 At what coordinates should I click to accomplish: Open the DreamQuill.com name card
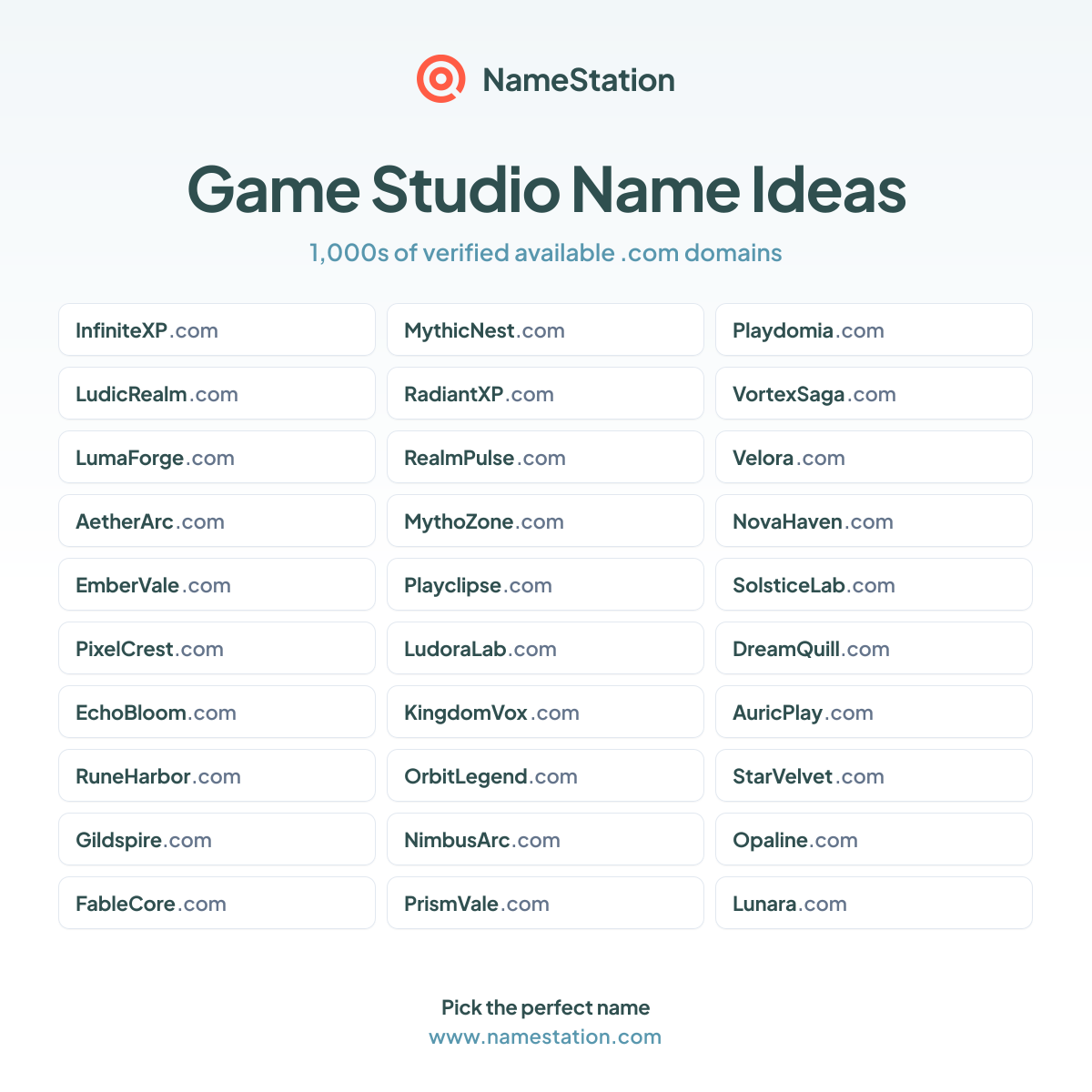(x=875, y=648)
